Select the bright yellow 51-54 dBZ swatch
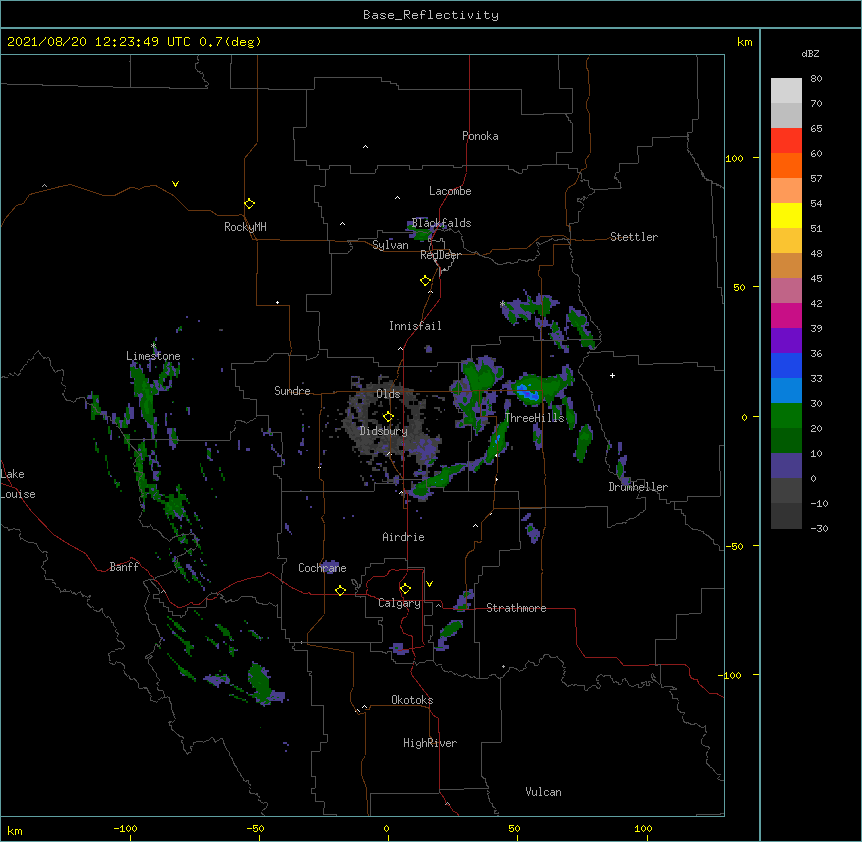862x842 pixels. point(786,215)
